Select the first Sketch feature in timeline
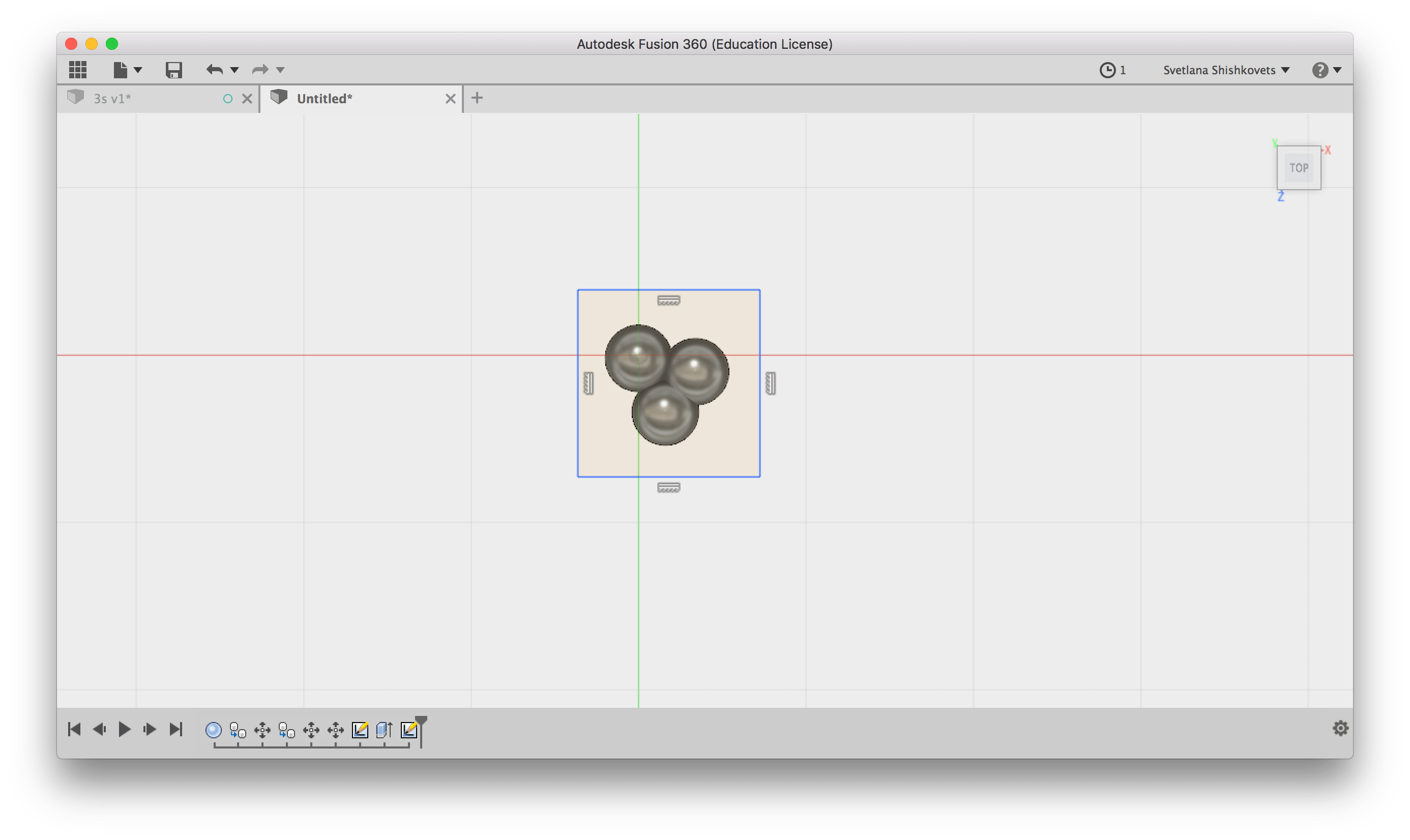Viewport: 1410px width, 840px height. point(360,730)
